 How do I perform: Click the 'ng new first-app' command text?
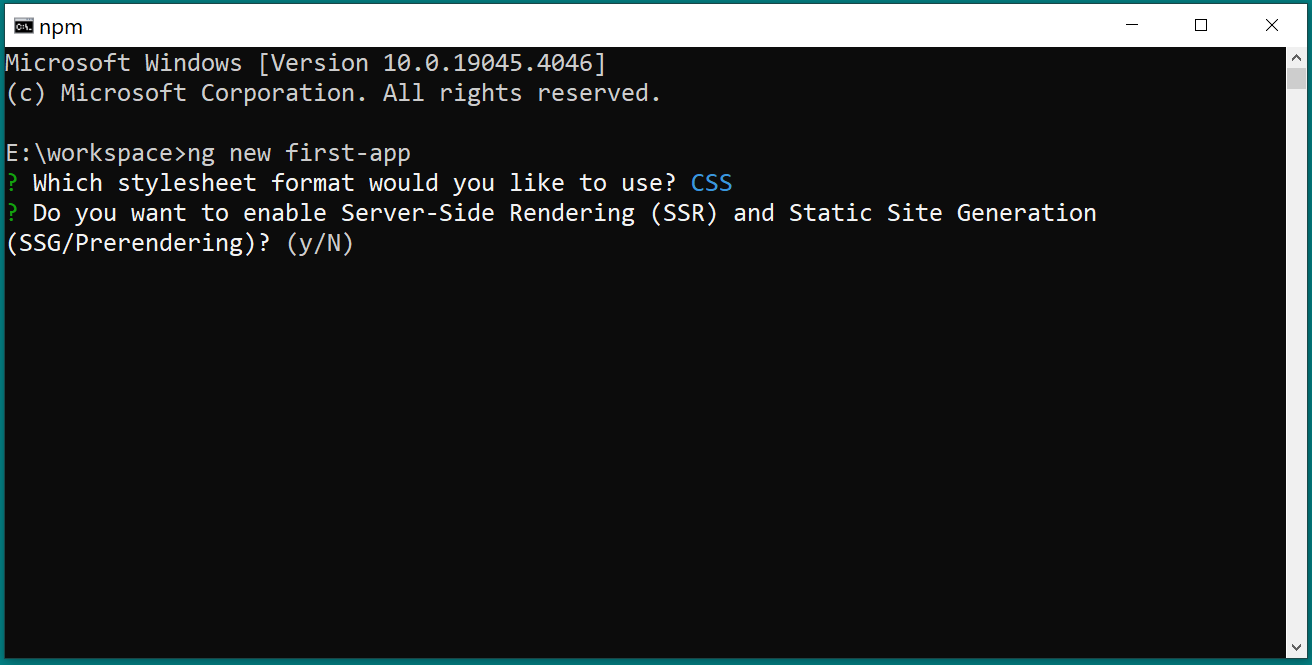click(299, 153)
